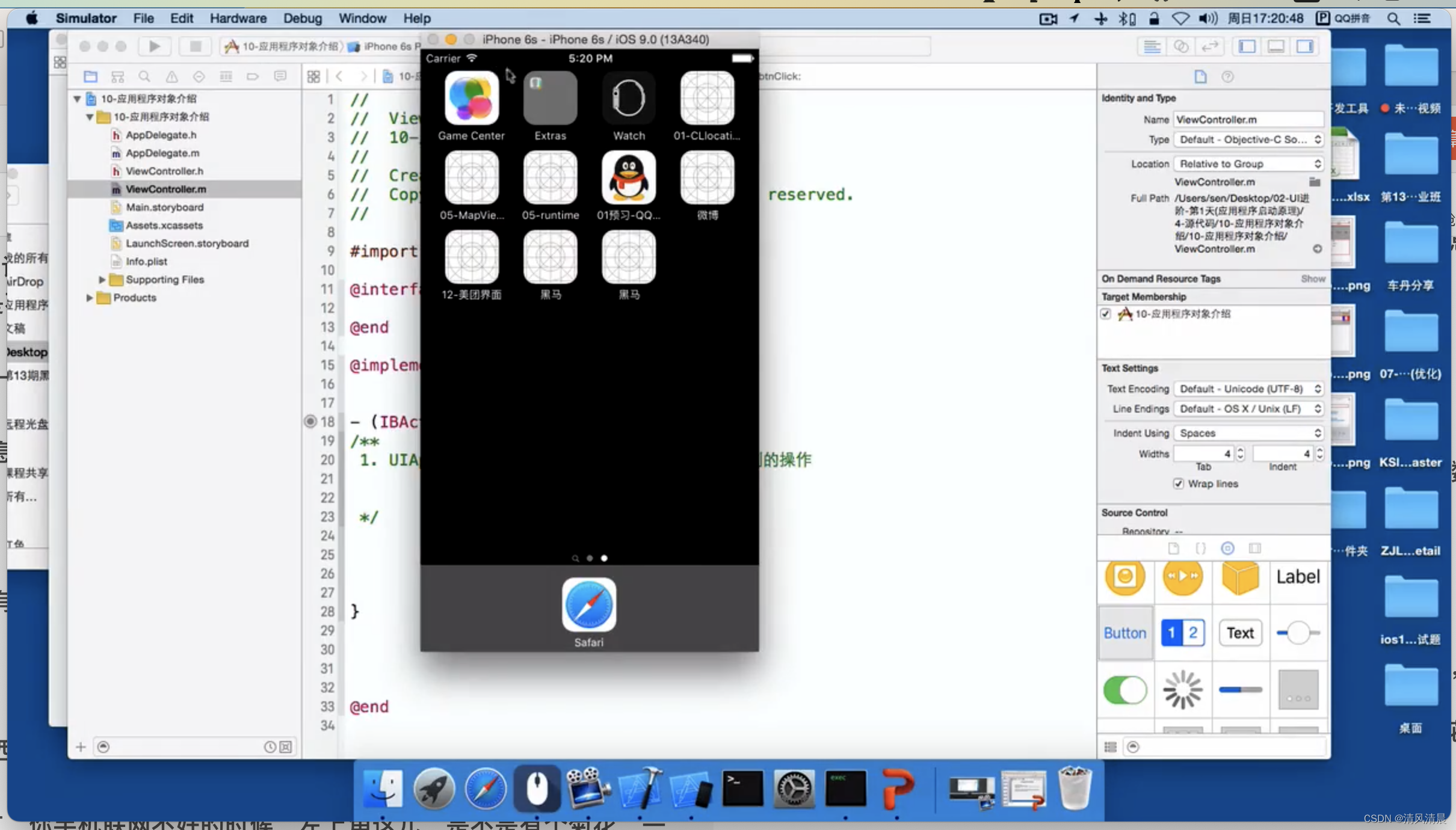Adjust the Tab width stepper in Text Settings
Image resolution: width=1456 pixels, height=830 pixels.
point(1239,453)
